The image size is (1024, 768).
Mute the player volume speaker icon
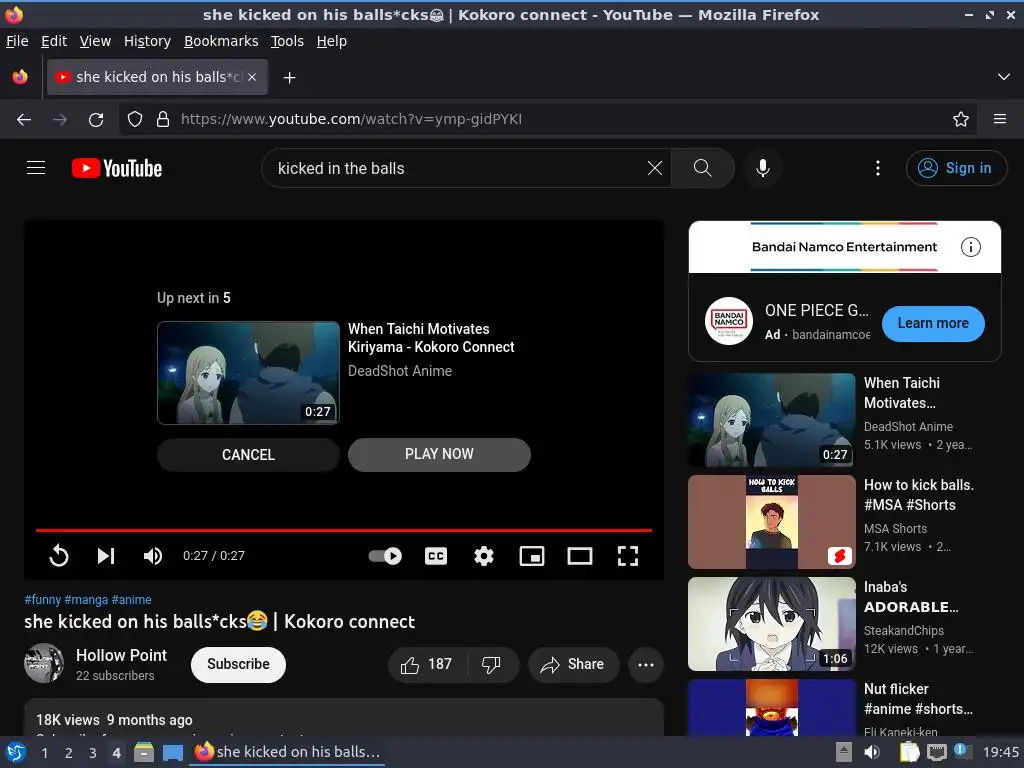tap(152, 556)
